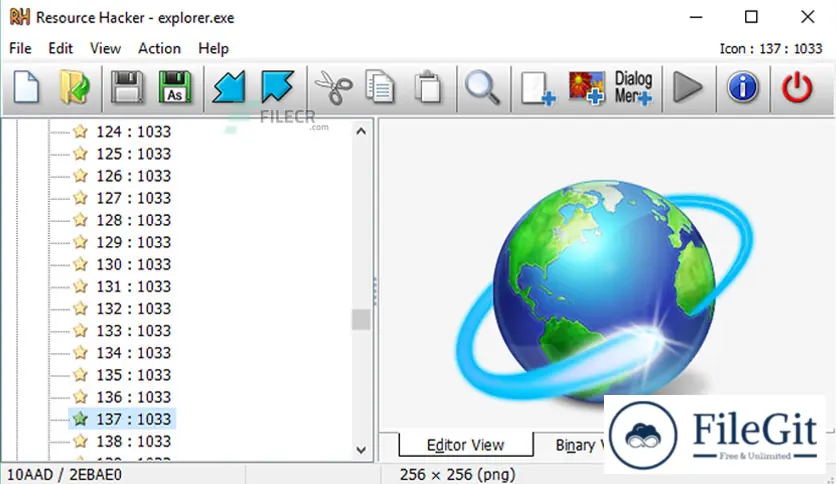Switch to the Editor View tab
The width and height of the screenshot is (836, 484).
[x=465, y=445]
